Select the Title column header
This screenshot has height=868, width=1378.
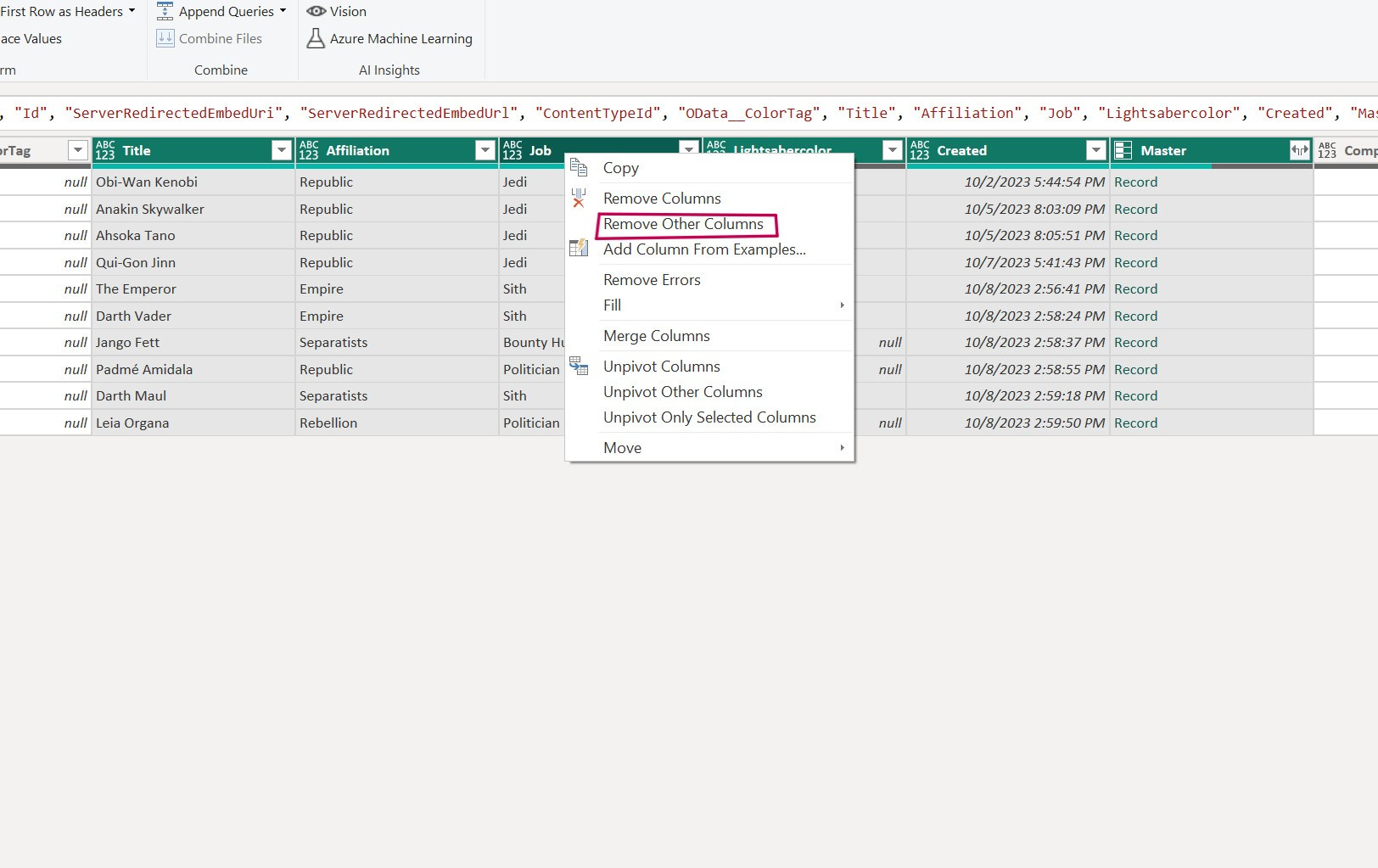pyautogui.click(x=193, y=150)
